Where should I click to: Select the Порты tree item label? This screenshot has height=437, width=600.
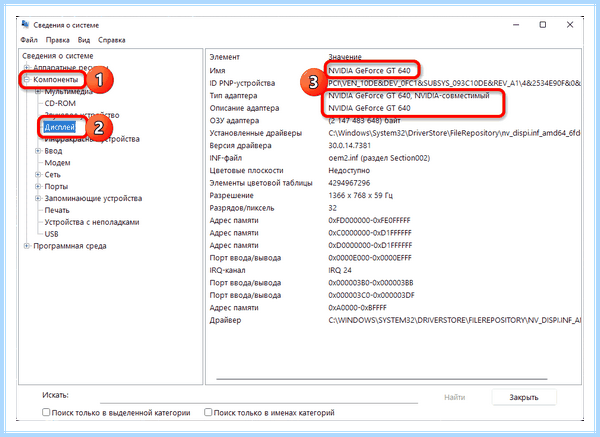(56, 186)
